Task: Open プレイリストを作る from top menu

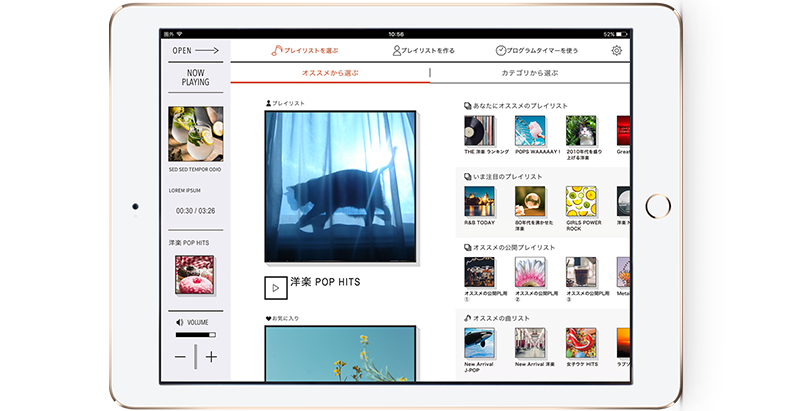Action: [424, 50]
